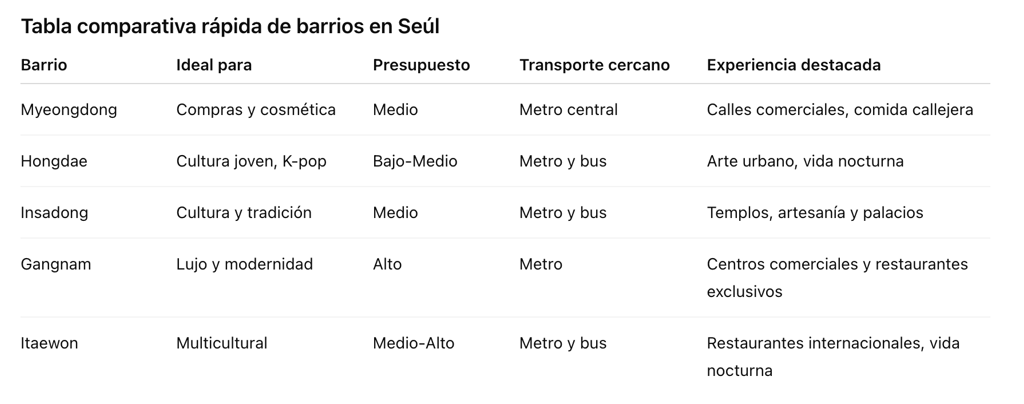Click the Insadong neighborhood cell
Viewport: 1024px width, 404px height.
point(54,213)
